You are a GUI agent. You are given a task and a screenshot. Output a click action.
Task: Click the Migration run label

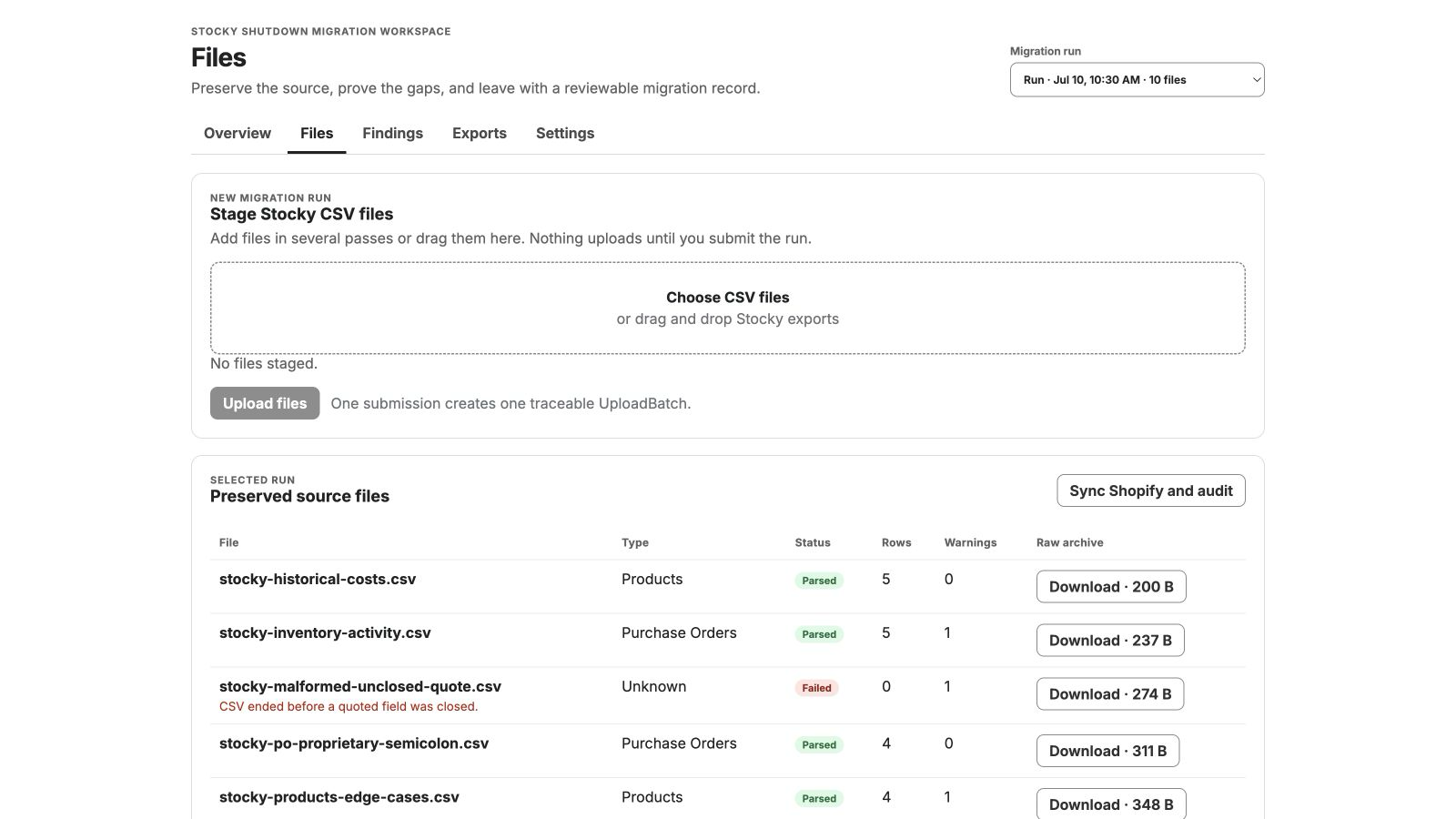pyautogui.click(x=1046, y=51)
